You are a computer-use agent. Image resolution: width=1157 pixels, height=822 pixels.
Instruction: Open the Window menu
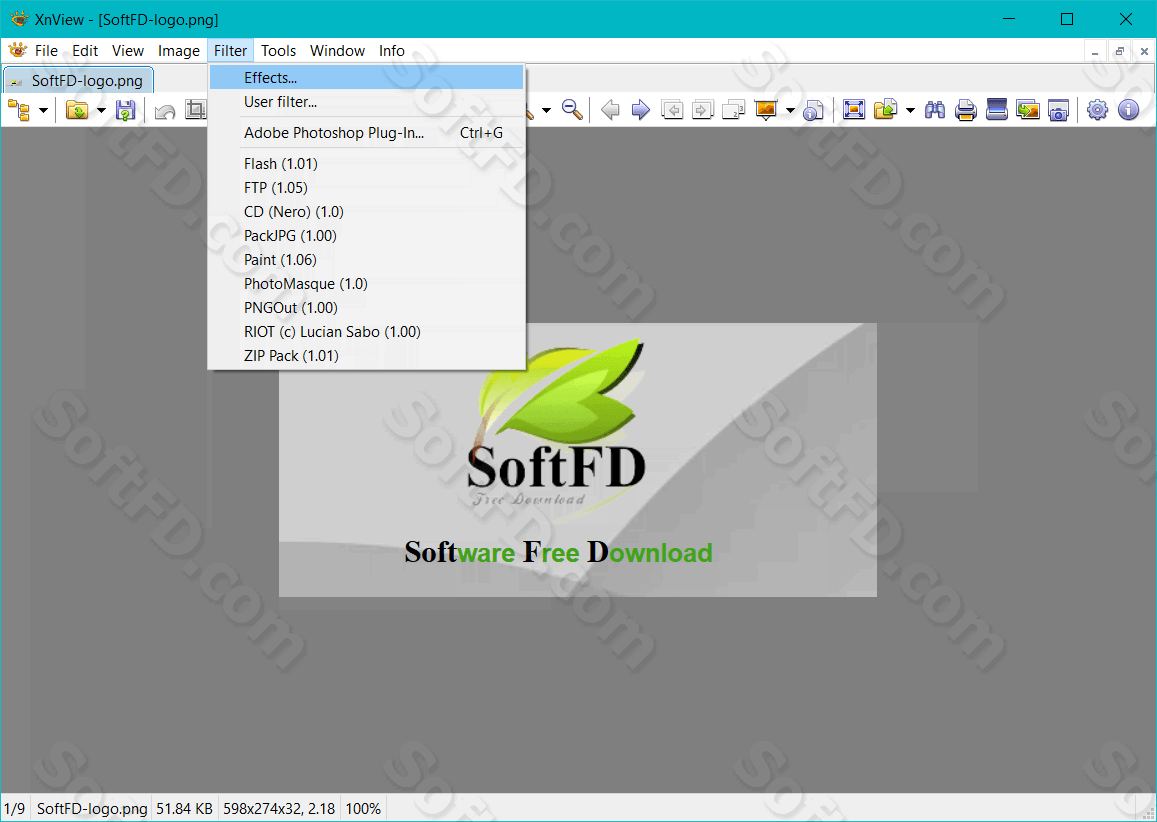[x=337, y=50]
